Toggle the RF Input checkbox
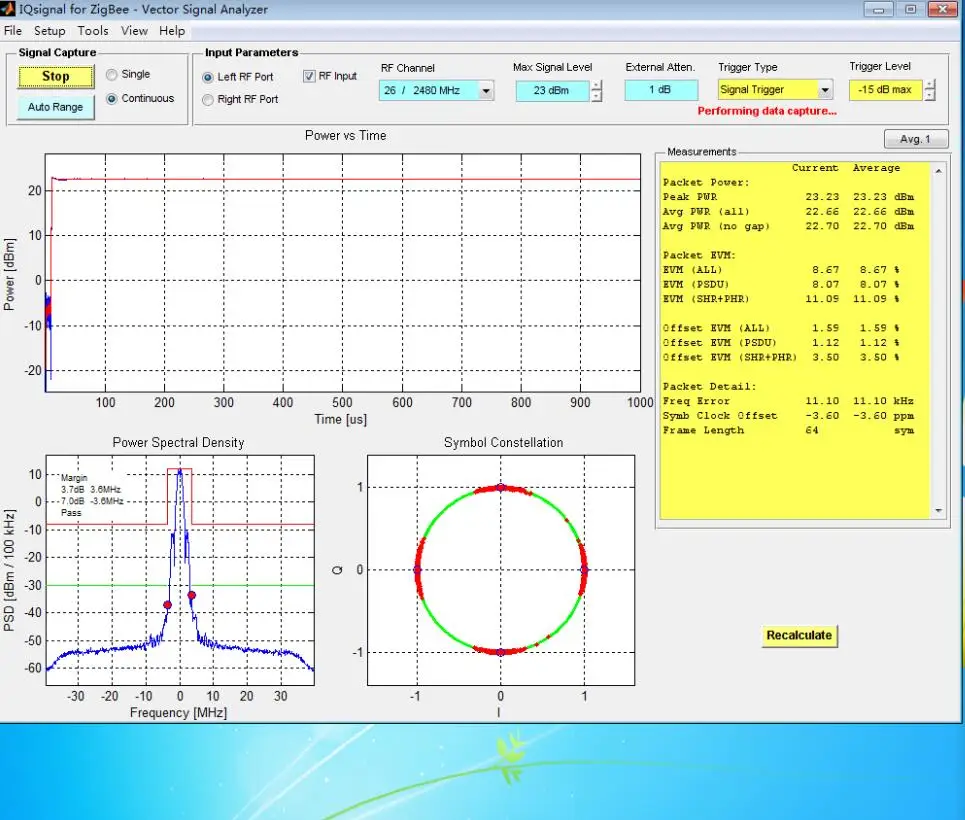The width and height of the screenshot is (965, 820). point(310,76)
